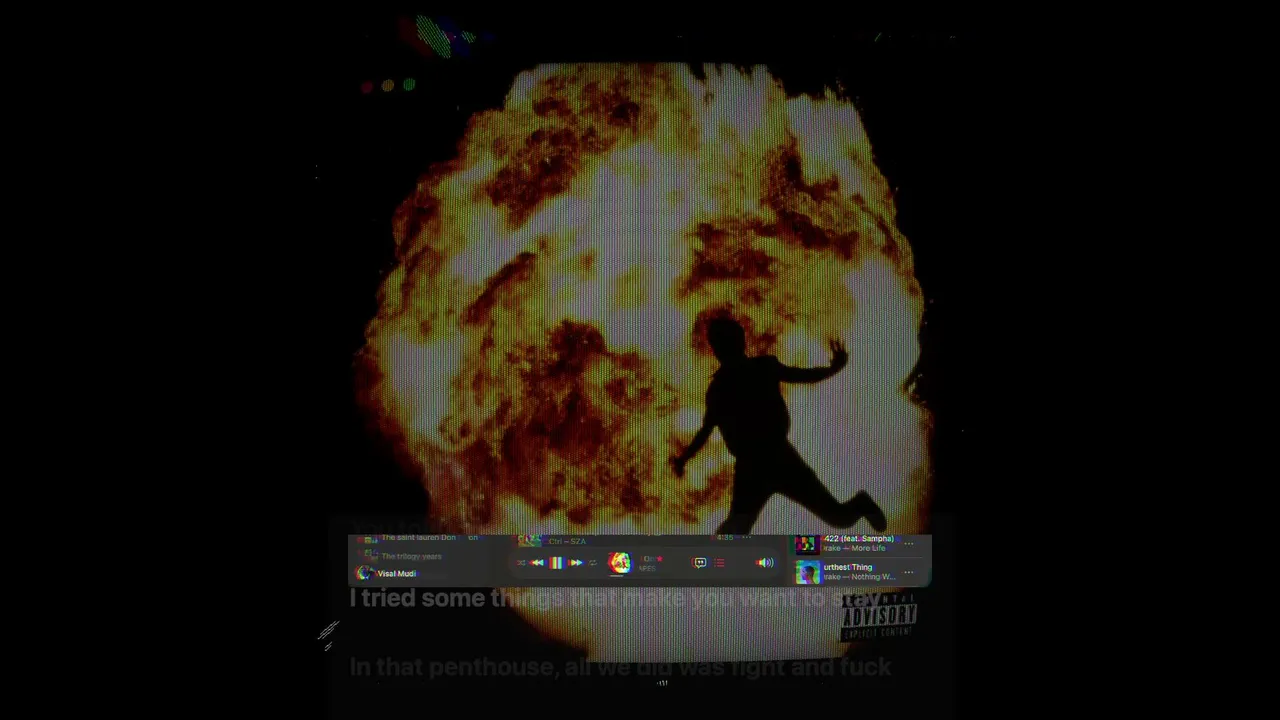Jump to lyric "I tried some things"

click(x=614, y=598)
